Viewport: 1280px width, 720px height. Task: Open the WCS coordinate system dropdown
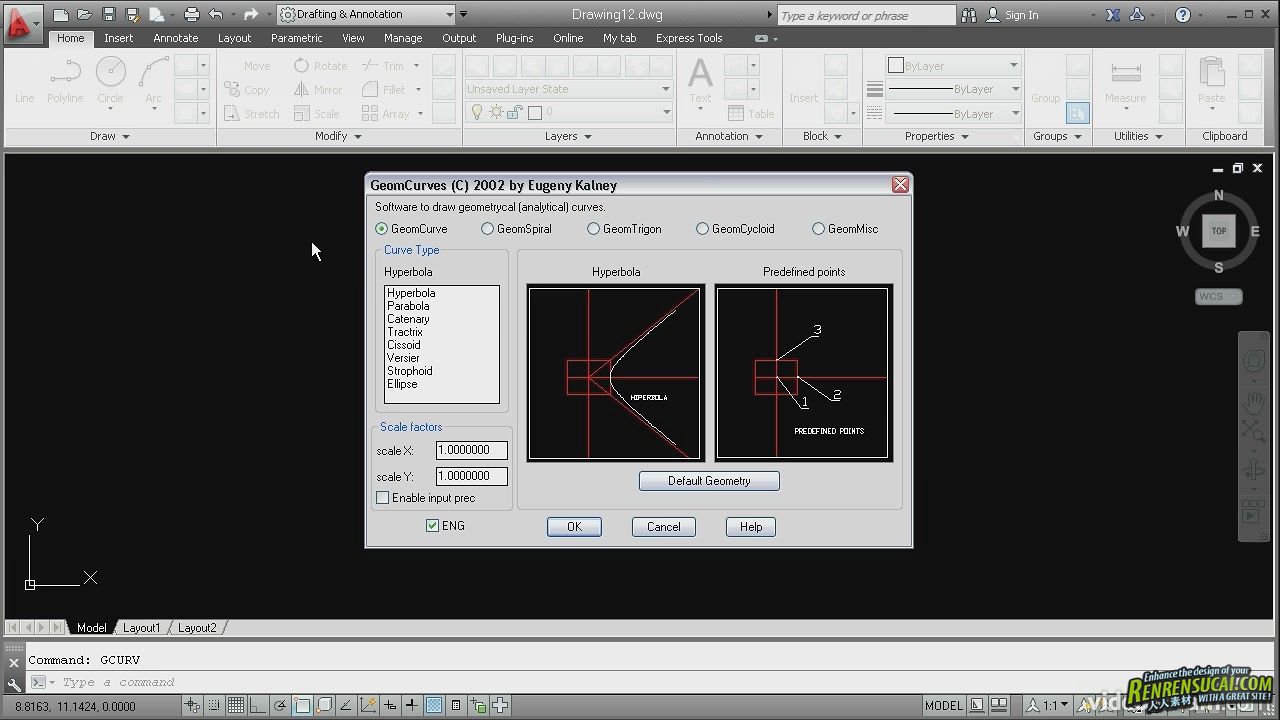(1218, 297)
